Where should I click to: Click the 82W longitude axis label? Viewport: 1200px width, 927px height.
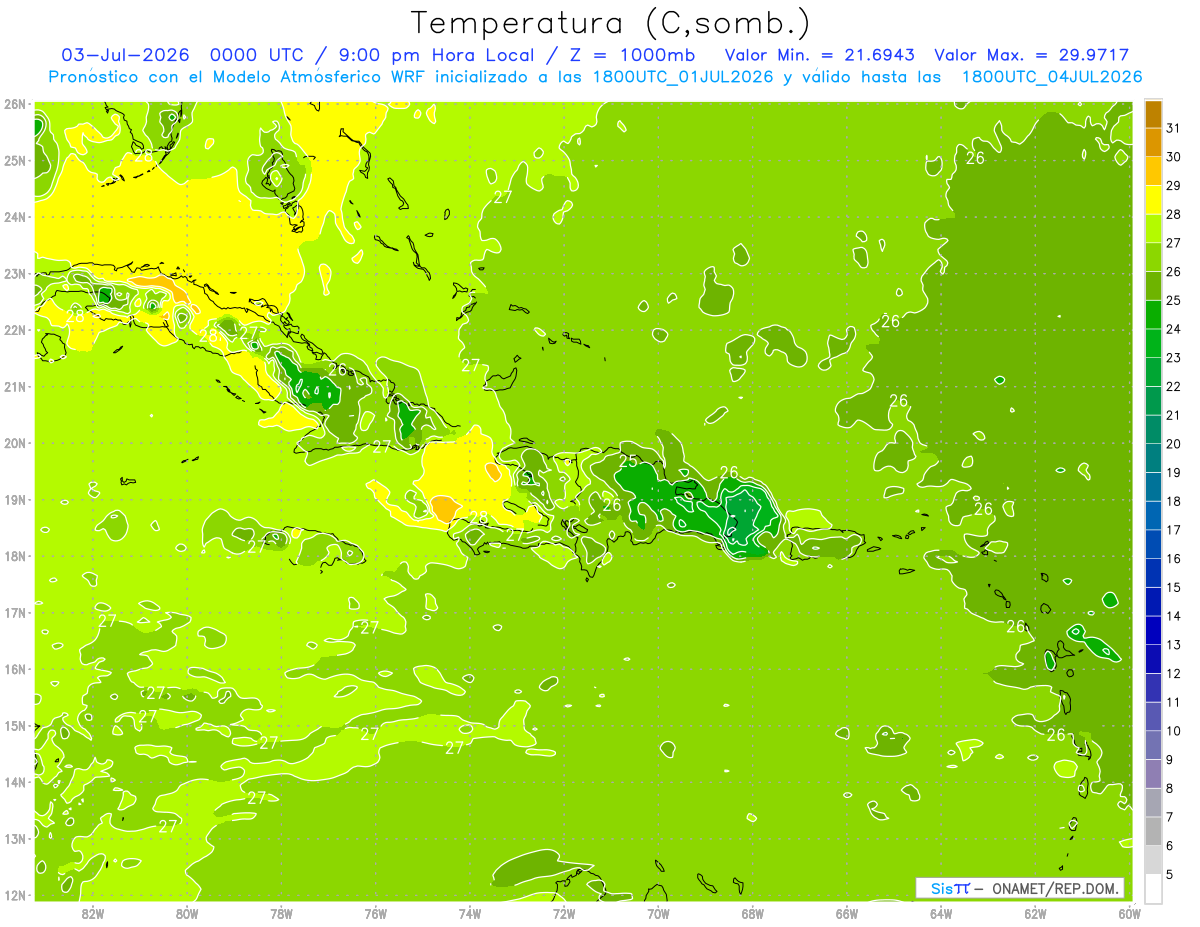(92, 913)
